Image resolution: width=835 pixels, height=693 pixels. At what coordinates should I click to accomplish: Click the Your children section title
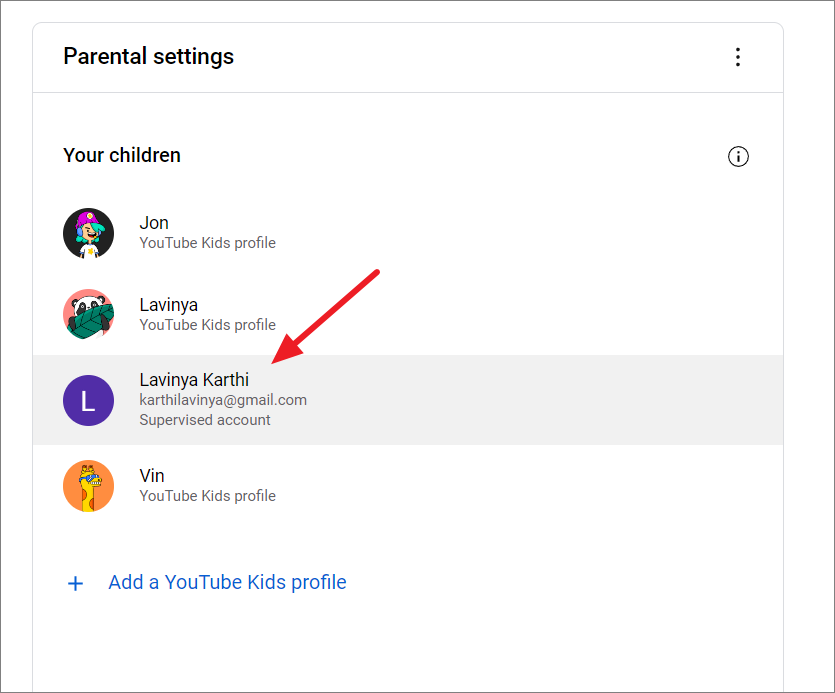coord(121,155)
